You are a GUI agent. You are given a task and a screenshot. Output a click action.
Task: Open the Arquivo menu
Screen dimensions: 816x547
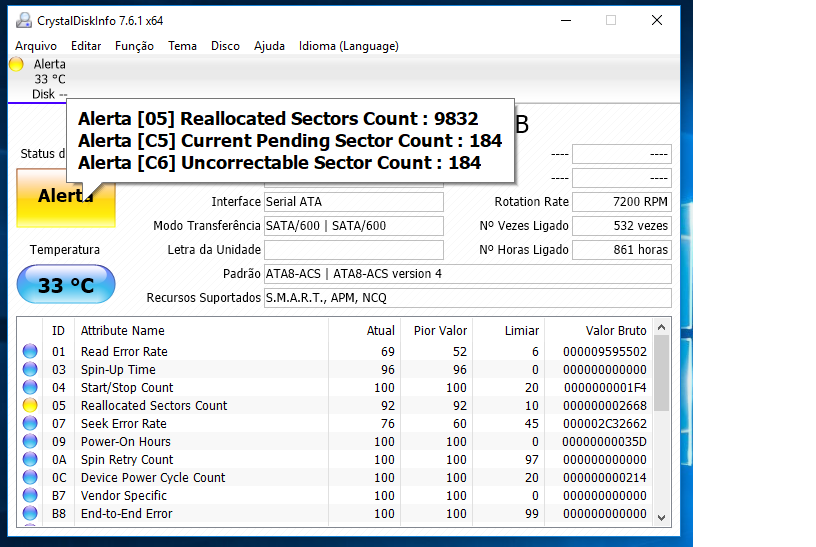point(36,46)
